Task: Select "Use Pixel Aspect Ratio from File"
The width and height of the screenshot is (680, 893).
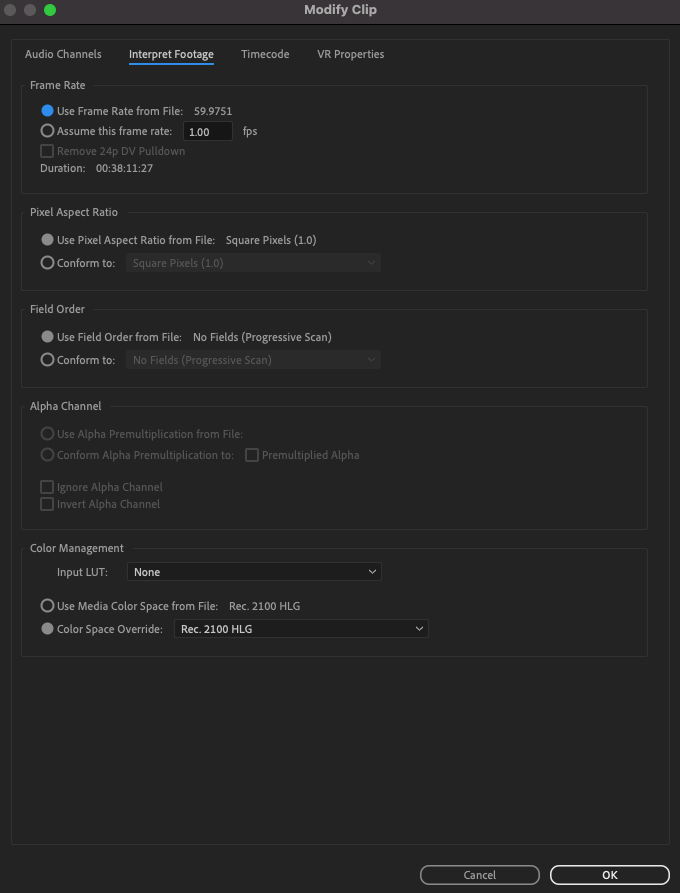Action: click(x=47, y=239)
